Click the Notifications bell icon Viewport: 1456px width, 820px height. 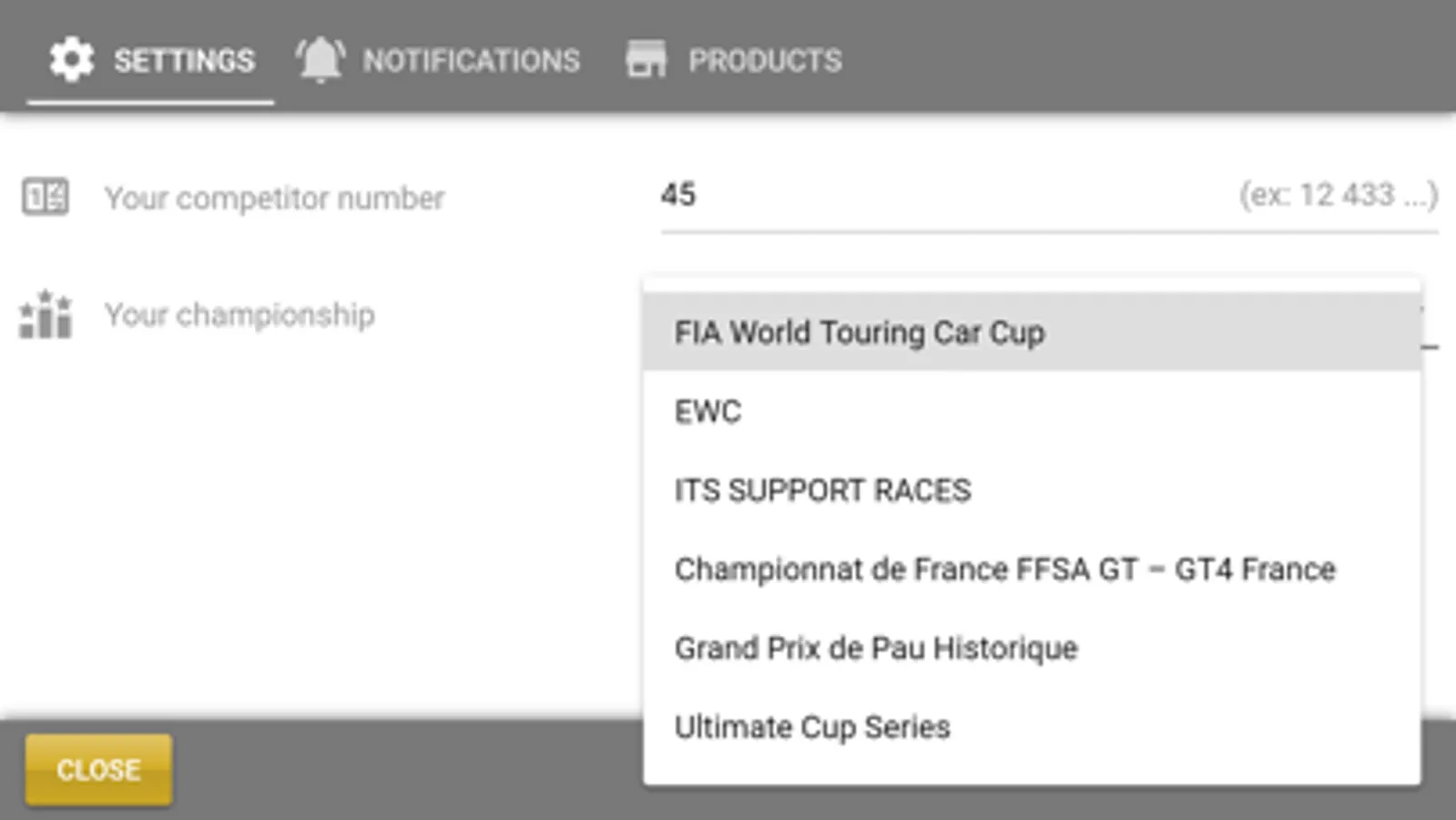coord(321,60)
